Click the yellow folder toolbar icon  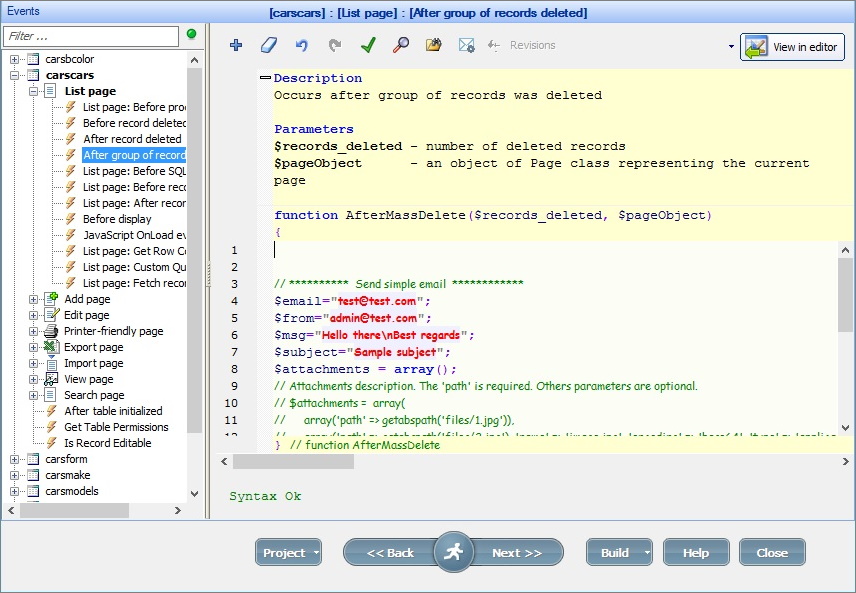[433, 45]
